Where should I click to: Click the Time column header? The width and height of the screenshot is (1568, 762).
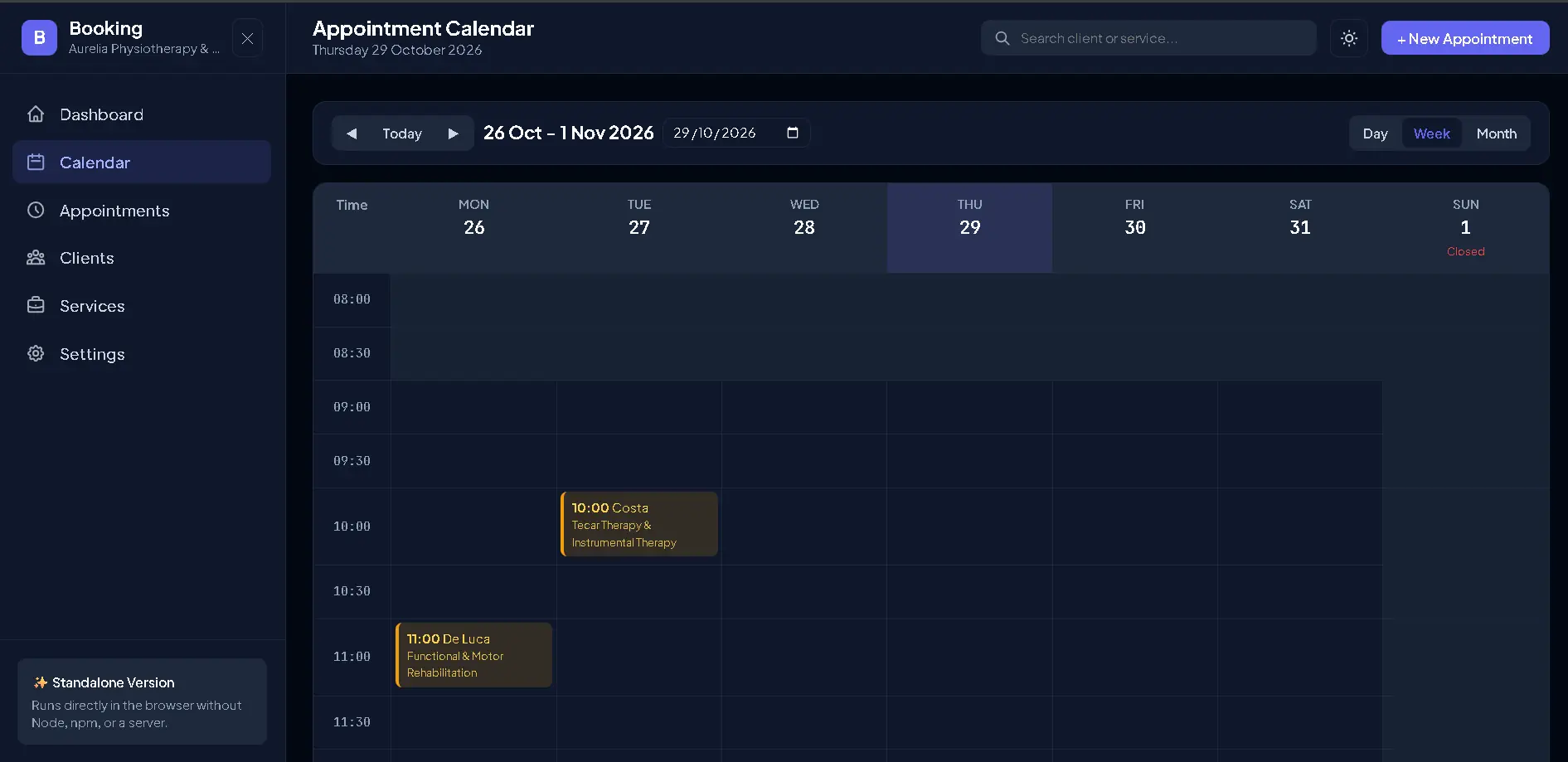pos(352,205)
